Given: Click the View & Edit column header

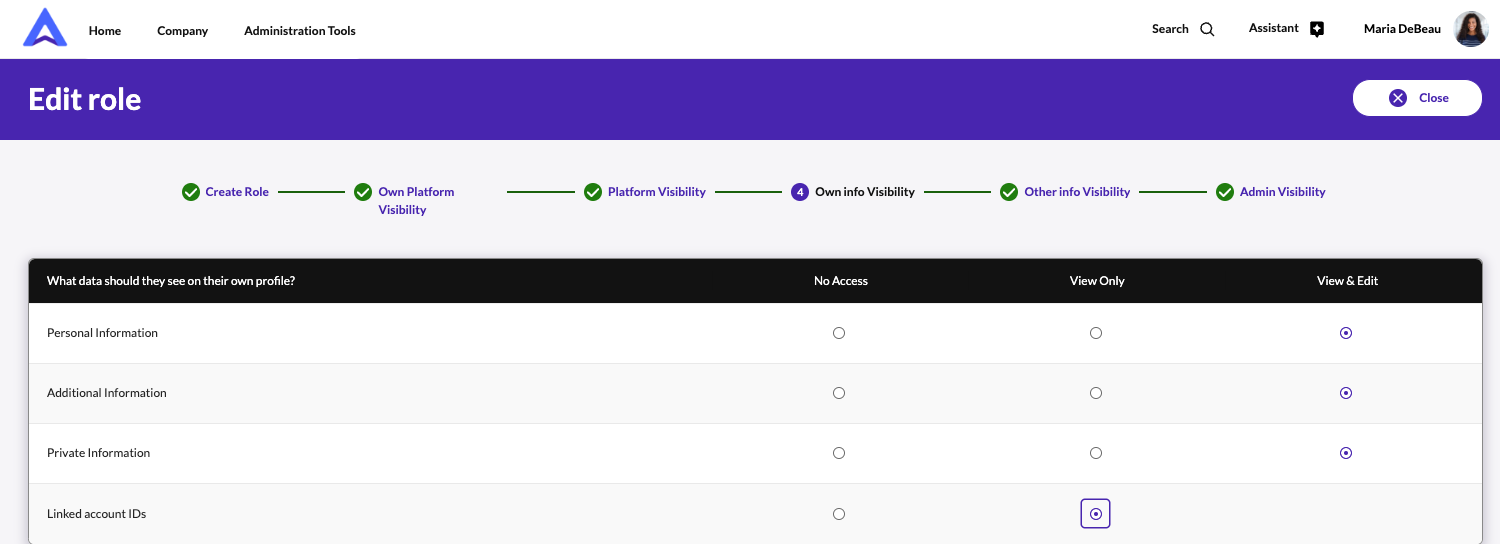Looking at the screenshot, I should tap(1347, 281).
